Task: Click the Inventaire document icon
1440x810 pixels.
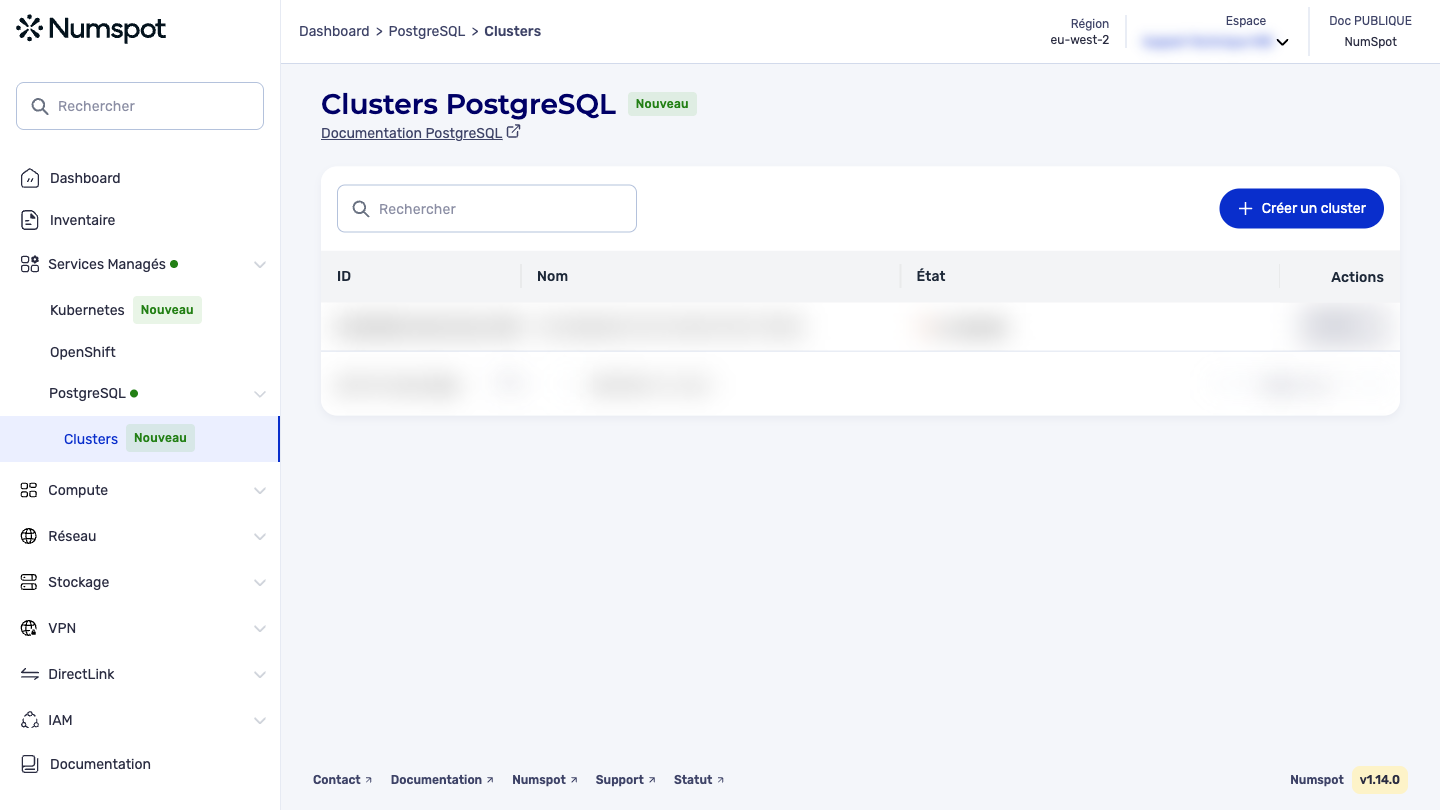Action: coord(30,220)
